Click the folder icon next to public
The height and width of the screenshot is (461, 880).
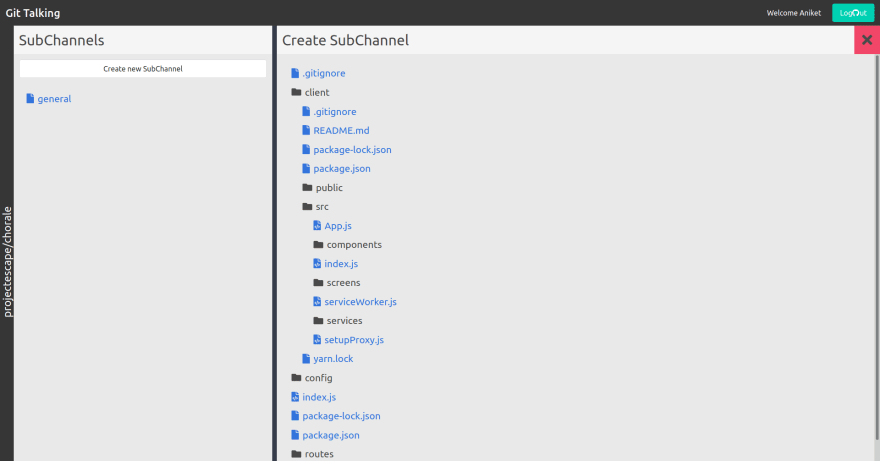click(307, 188)
